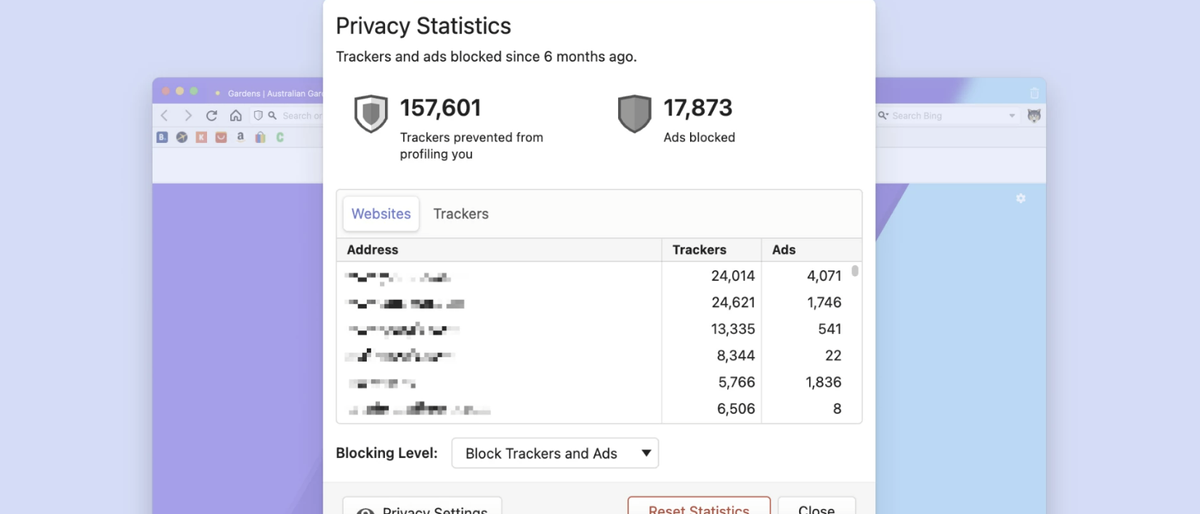The image size is (1200, 514).
Task: Open the trash can closed-tabs icon
Action: tap(1034, 93)
